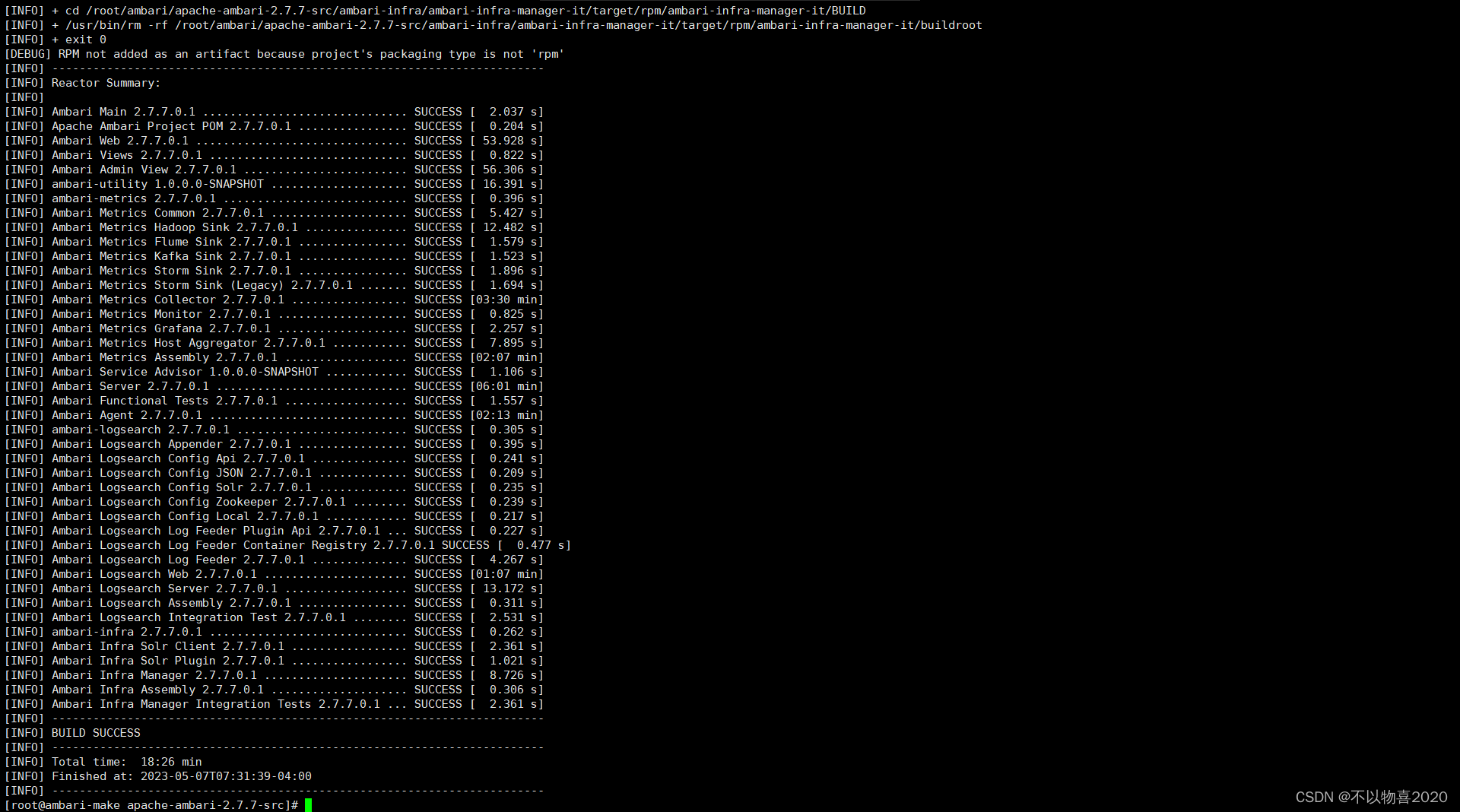
Task: Click the 'Ambari Admin View 2.7.7.0.1' row
Action: point(275,170)
